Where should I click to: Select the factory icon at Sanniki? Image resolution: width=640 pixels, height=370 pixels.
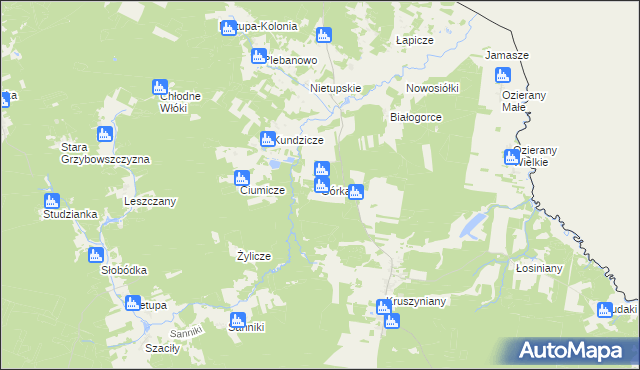point(238,320)
